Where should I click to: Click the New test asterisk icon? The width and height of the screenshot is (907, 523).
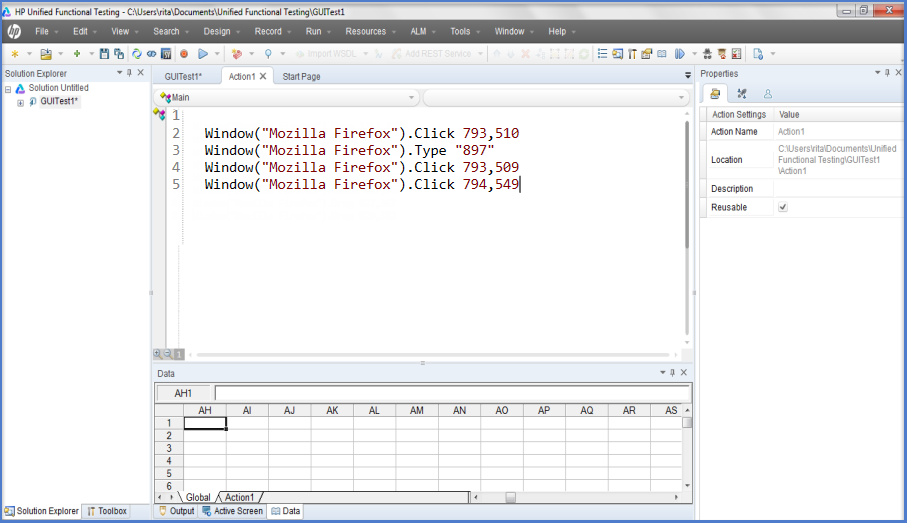15,54
